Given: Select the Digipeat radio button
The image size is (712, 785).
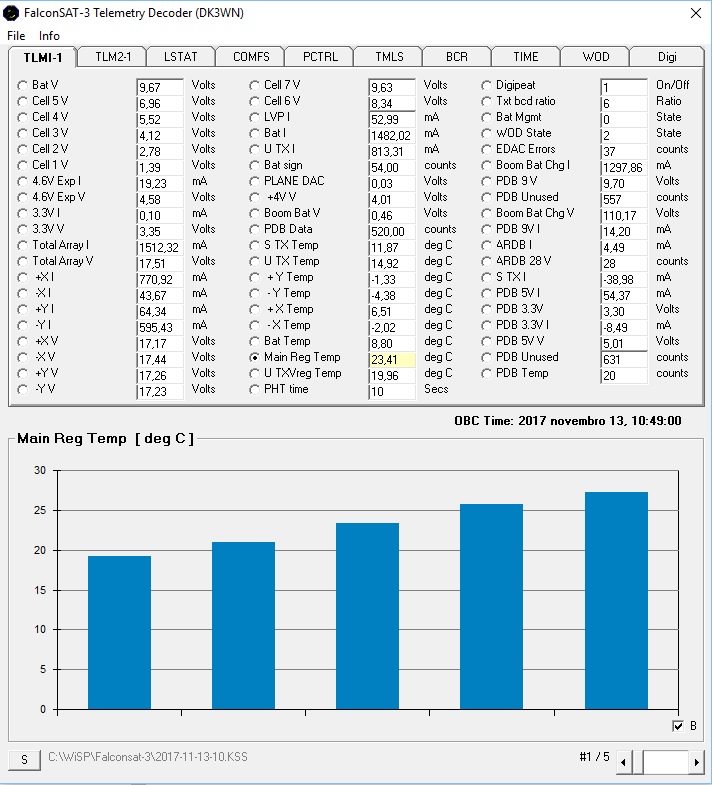Looking at the screenshot, I should point(486,86).
